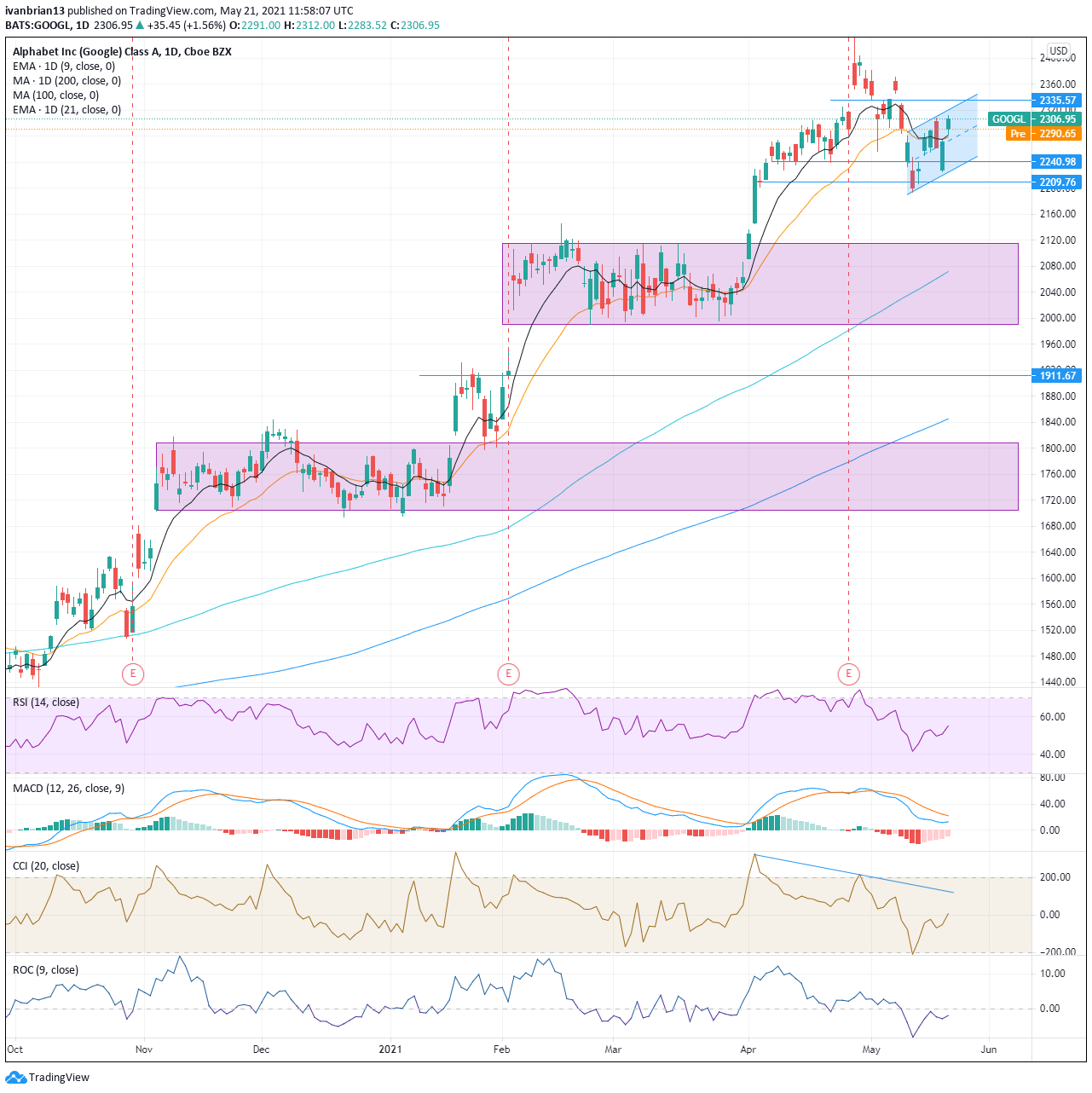
Task: Select the MA 1D (200, close, 0) legend
Action: (x=67, y=81)
